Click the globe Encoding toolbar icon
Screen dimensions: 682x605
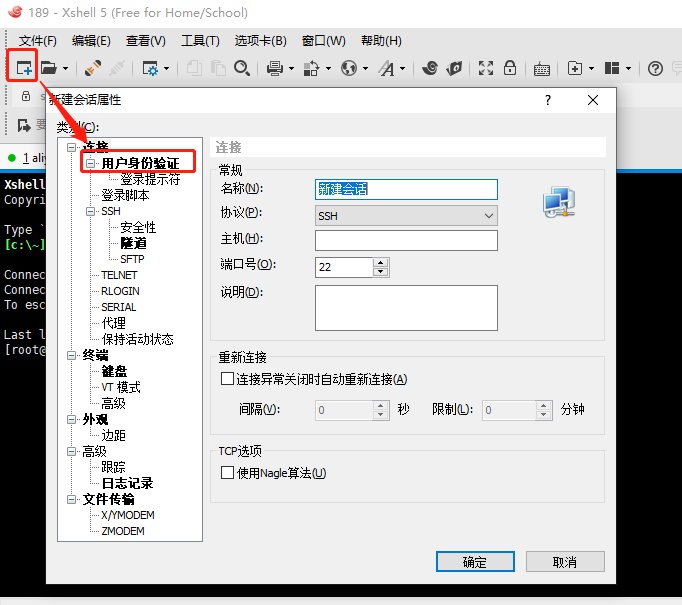click(x=349, y=68)
